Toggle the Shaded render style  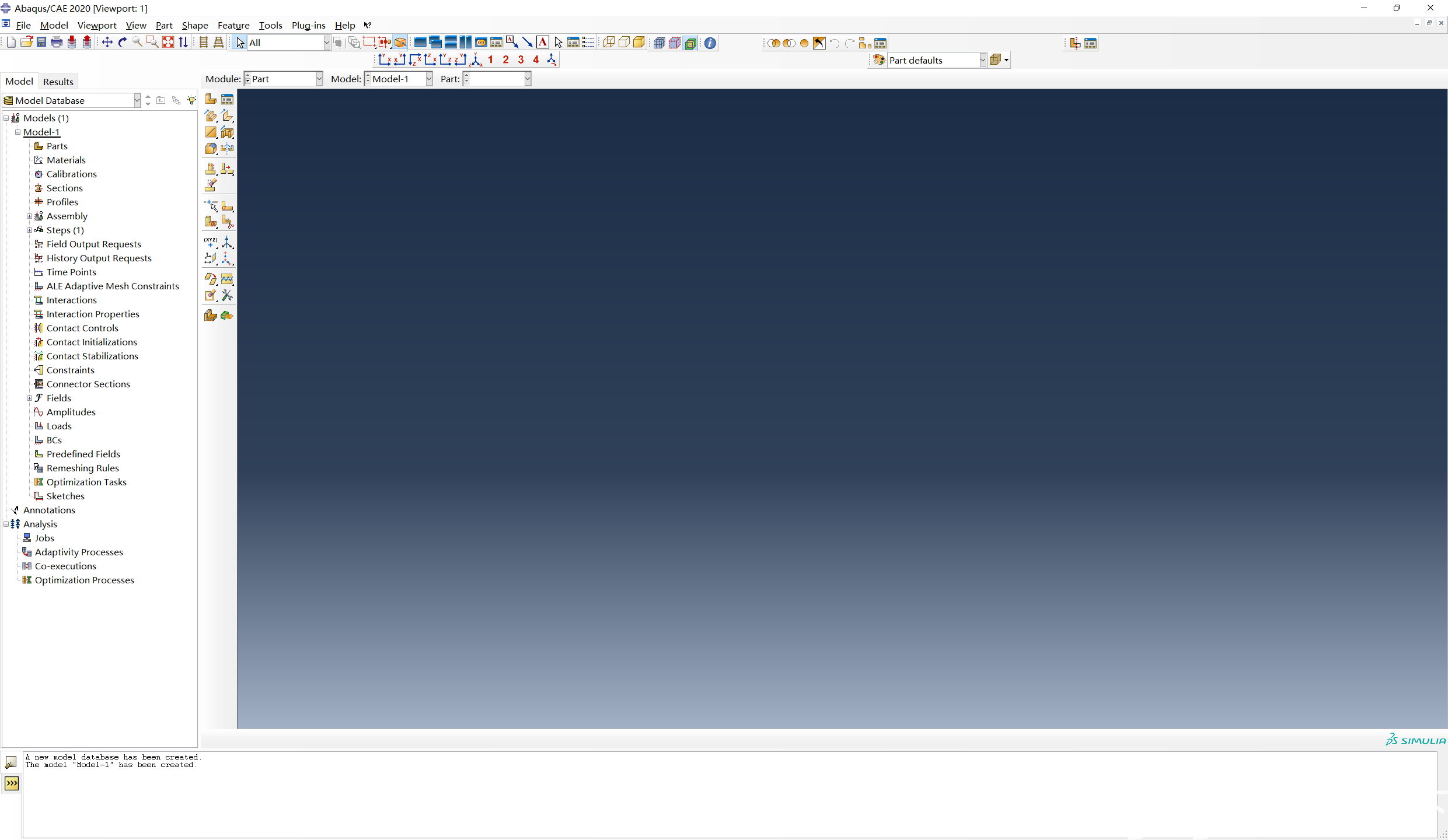[639, 43]
